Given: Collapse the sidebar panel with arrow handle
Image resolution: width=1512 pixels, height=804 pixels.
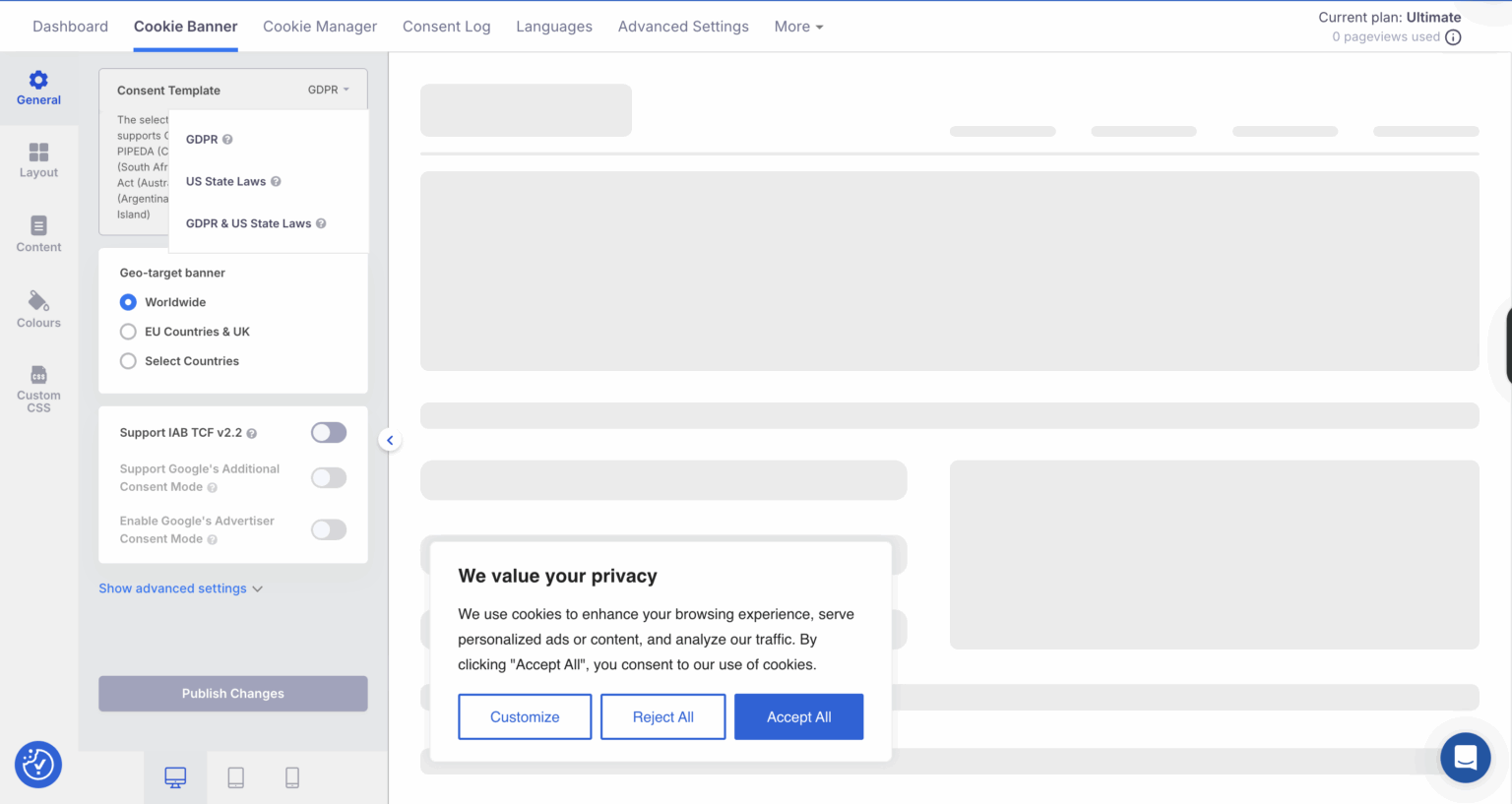Looking at the screenshot, I should 390,440.
